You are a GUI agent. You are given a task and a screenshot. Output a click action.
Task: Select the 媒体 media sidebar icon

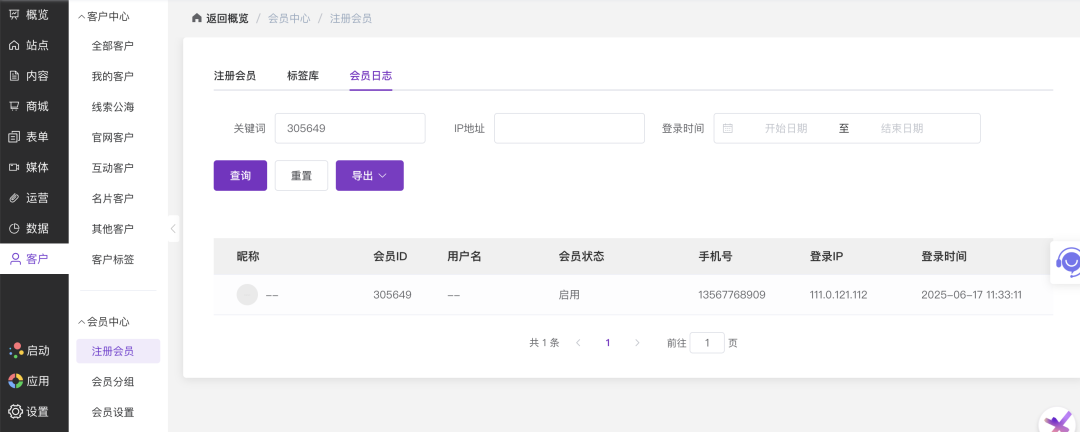click(x=15, y=167)
